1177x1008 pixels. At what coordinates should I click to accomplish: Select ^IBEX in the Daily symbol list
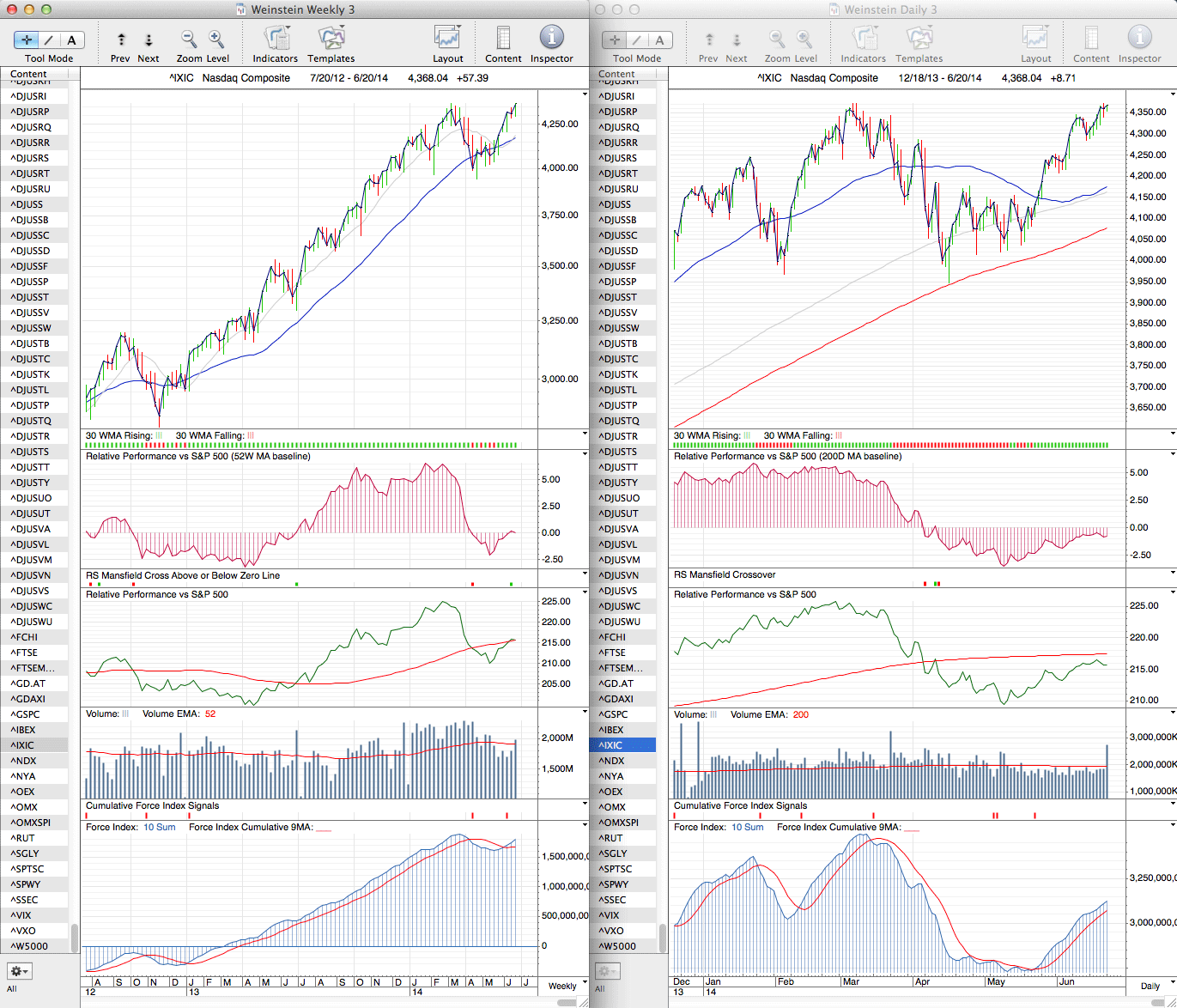point(622,730)
